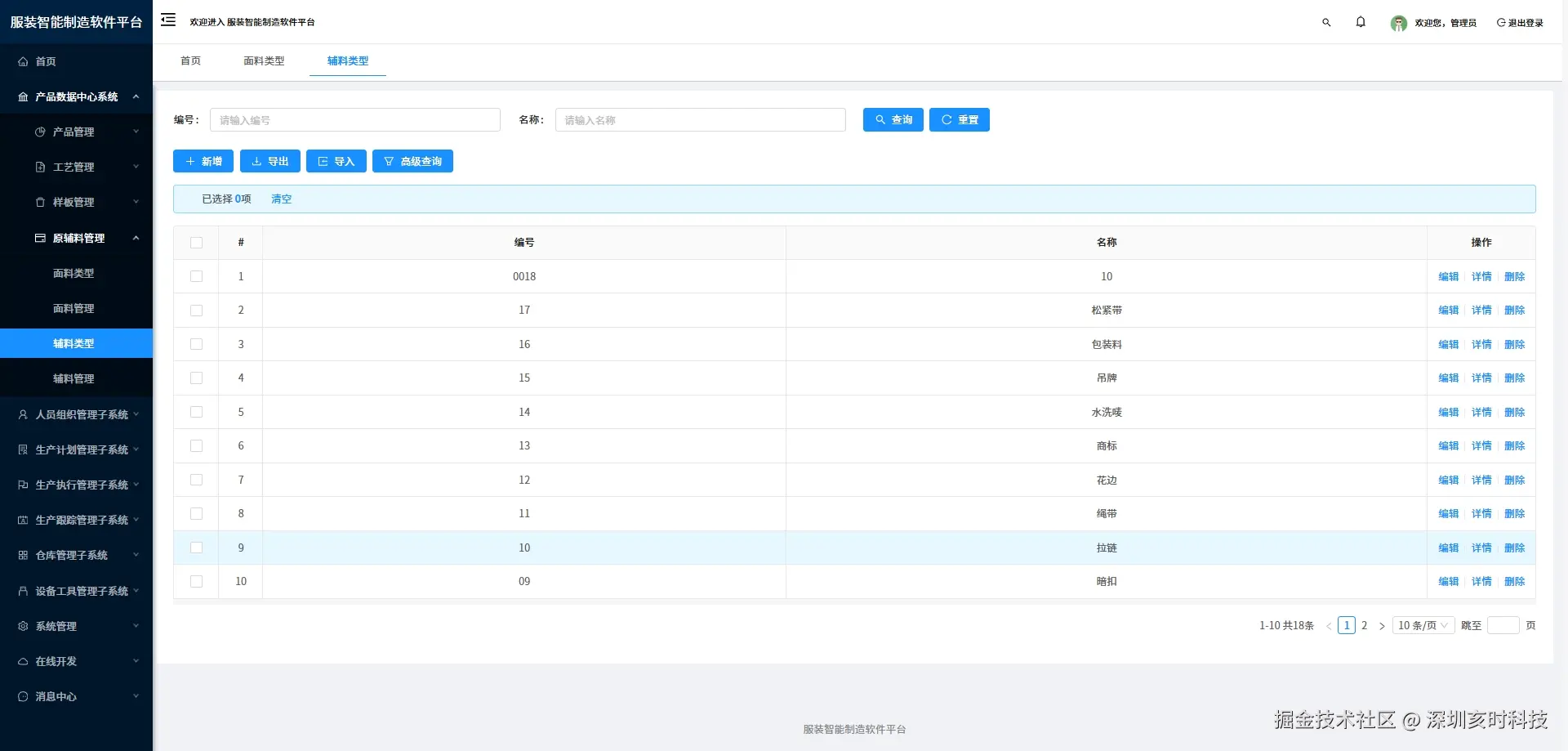The image size is (1568, 751).
Task: Open 面料类型 in the sidebar
Action: coord(73,273)
